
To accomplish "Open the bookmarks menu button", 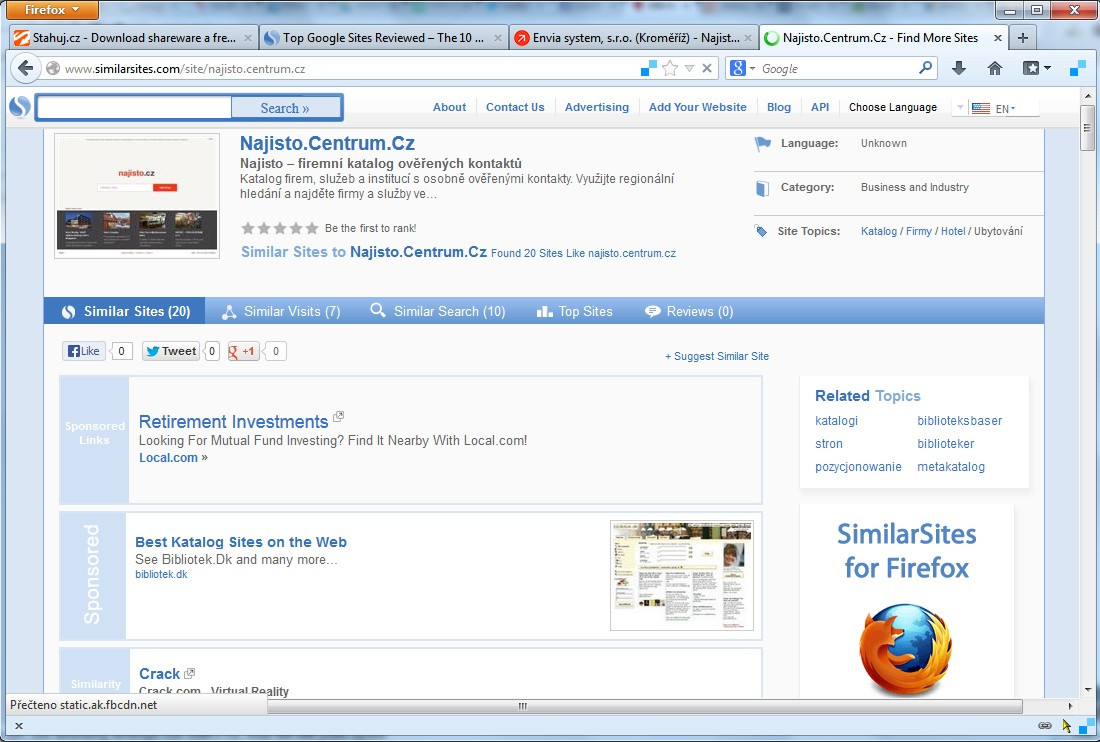I will tap(1037, 68).
